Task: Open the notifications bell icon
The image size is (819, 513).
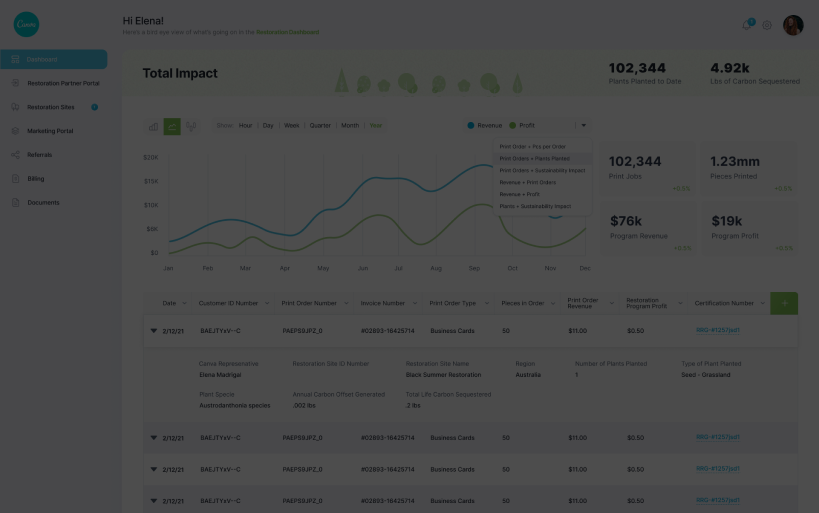Action: (x=746, y=24)
